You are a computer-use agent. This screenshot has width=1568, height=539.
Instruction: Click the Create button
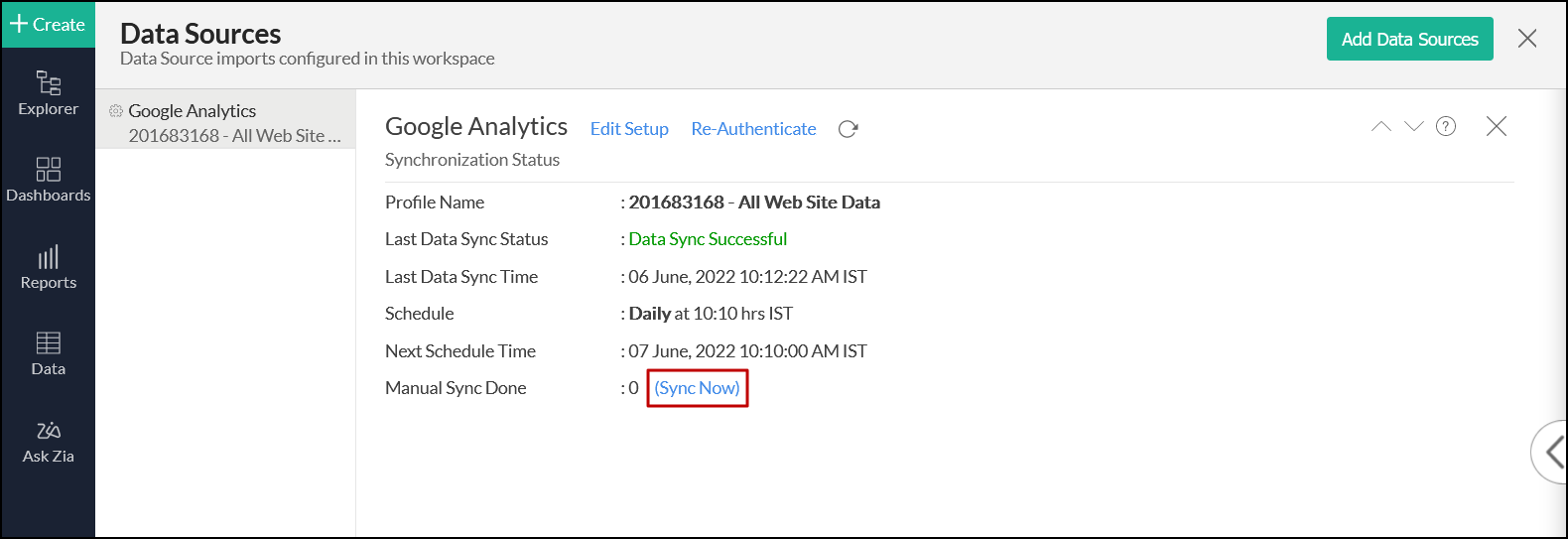pyautogui.click(x=48, y=24)
